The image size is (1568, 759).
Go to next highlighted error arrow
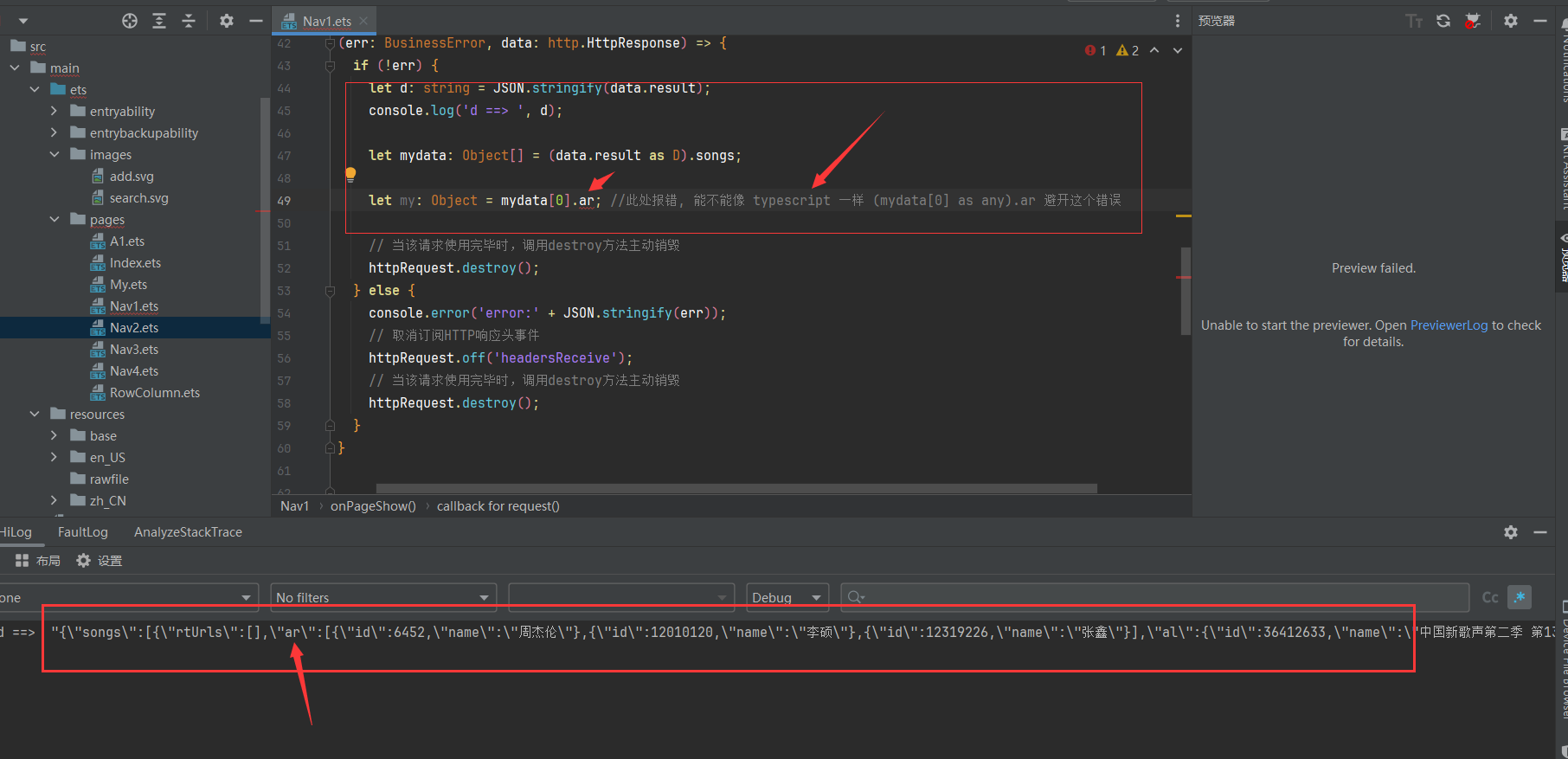click(x=1178, y=50)
